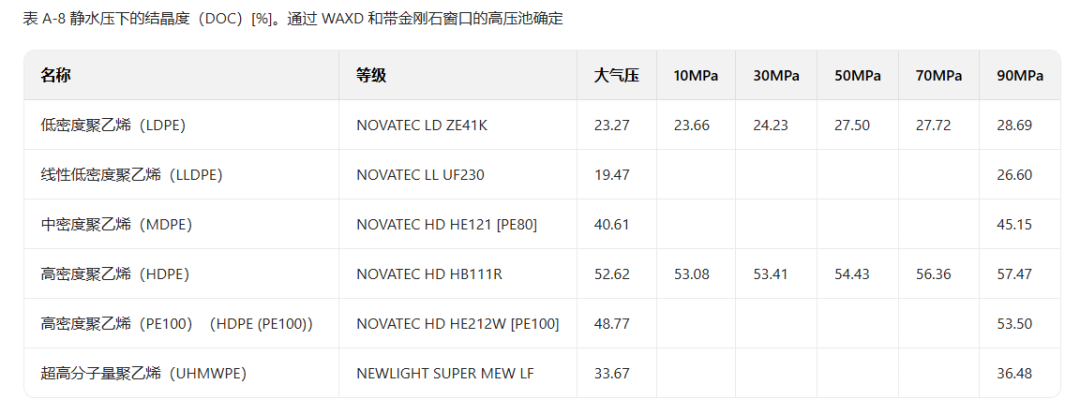1080x414 pixels.
Task: Click the 30MPa header cell
Action: point(776,76)
